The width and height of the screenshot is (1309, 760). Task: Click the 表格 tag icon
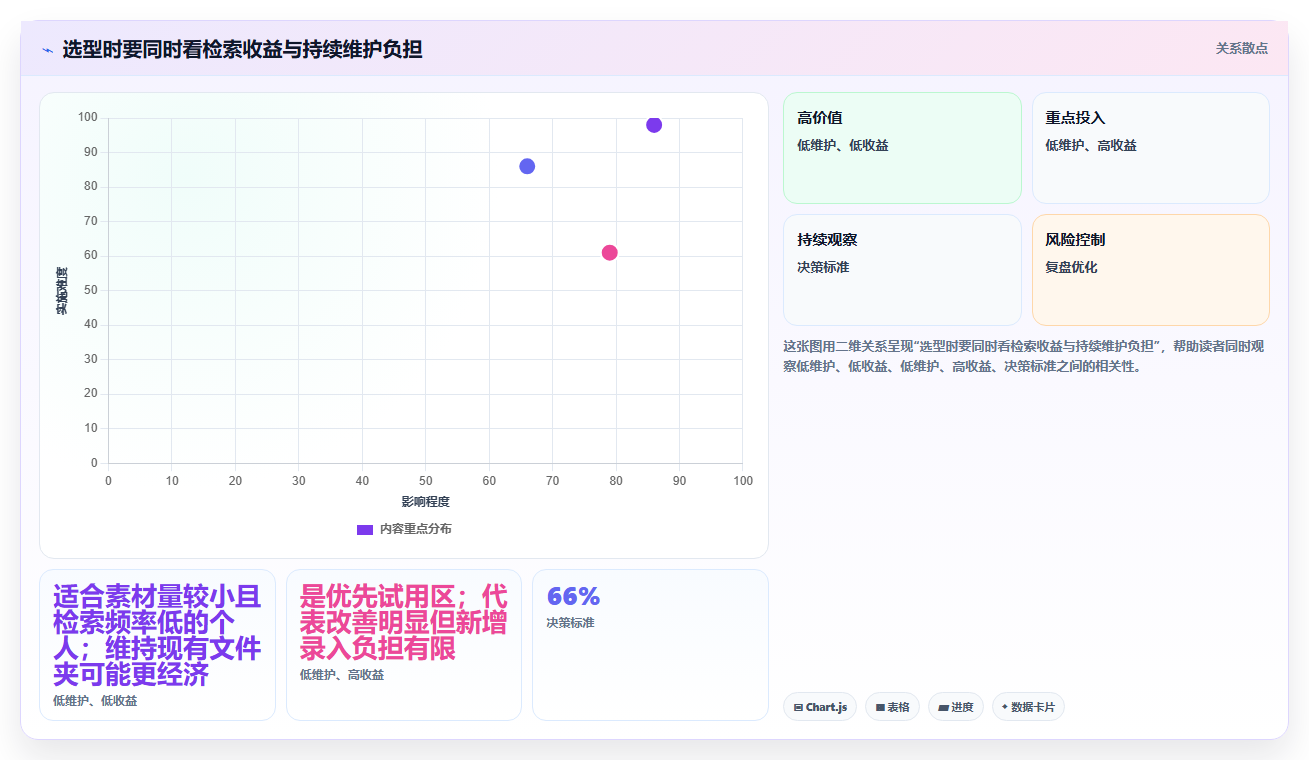[x=880, y=707]
